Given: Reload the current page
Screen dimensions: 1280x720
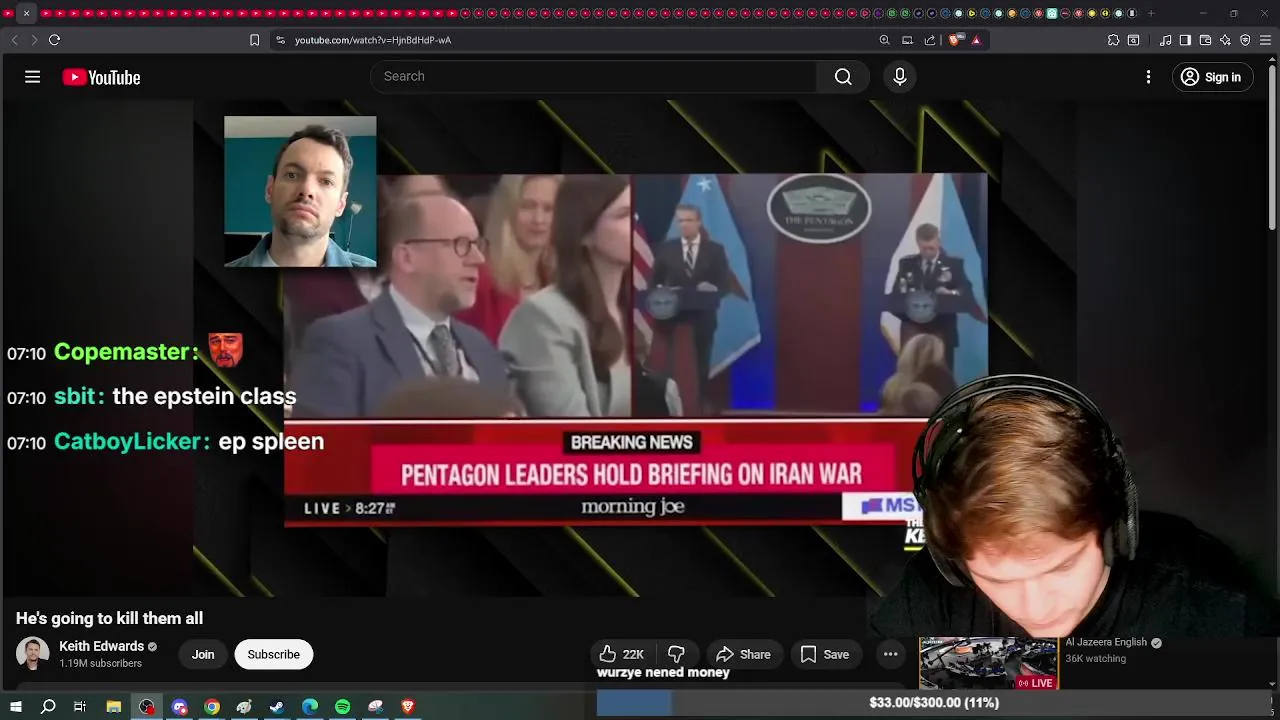Looking at the screenshot, I should click(x=54, y=40).
